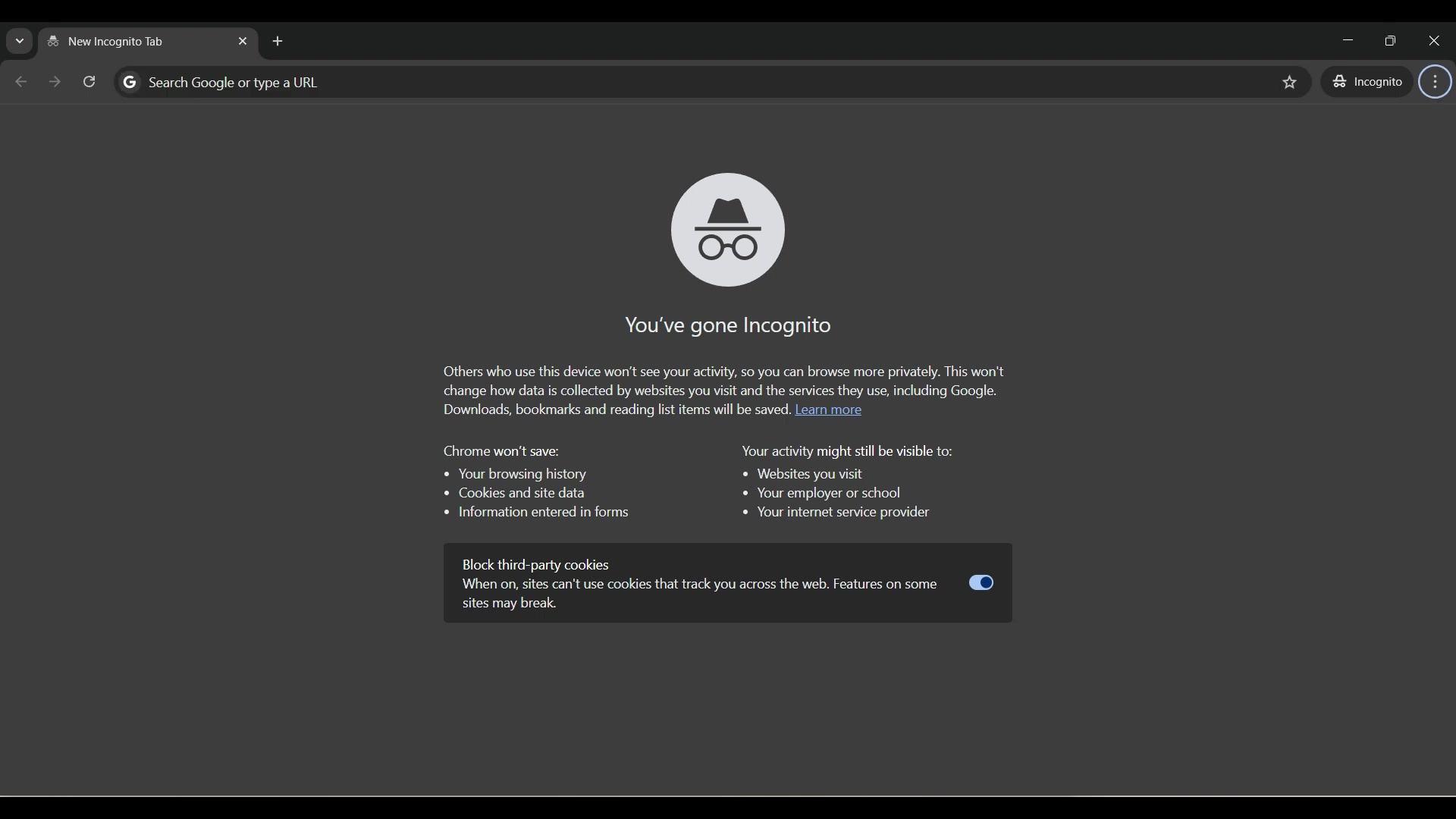Screen dimensions: 1456x819
Task: Click 'Your employer or school' list item
Action: click(x=829, y=494)
